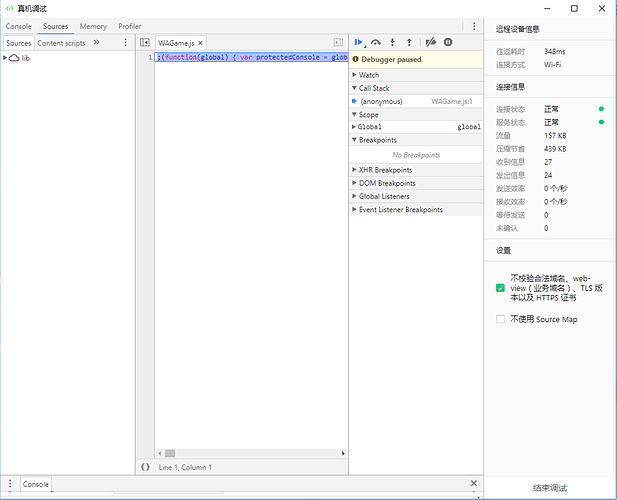Click line number 1 in gutter
Image resolution: width=617 pixels, height=500 pixels.
pyautogui.click(x=150, y=57)
